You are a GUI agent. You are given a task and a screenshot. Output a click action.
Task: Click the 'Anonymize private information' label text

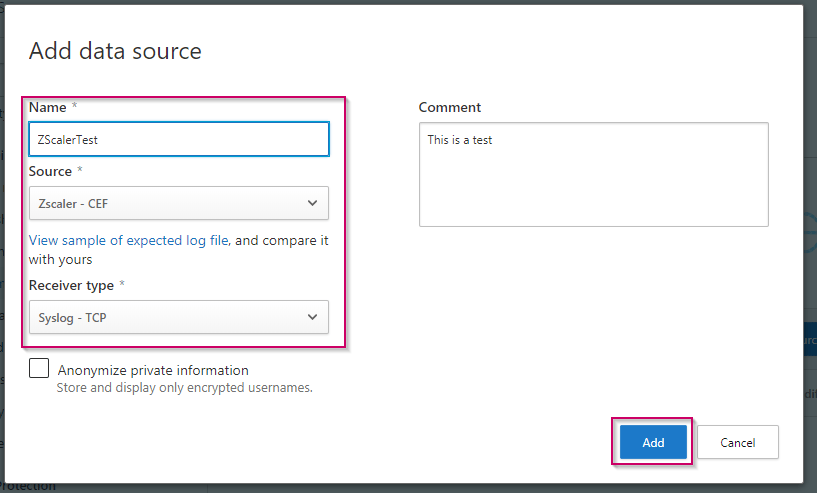[x=153, y=370]
